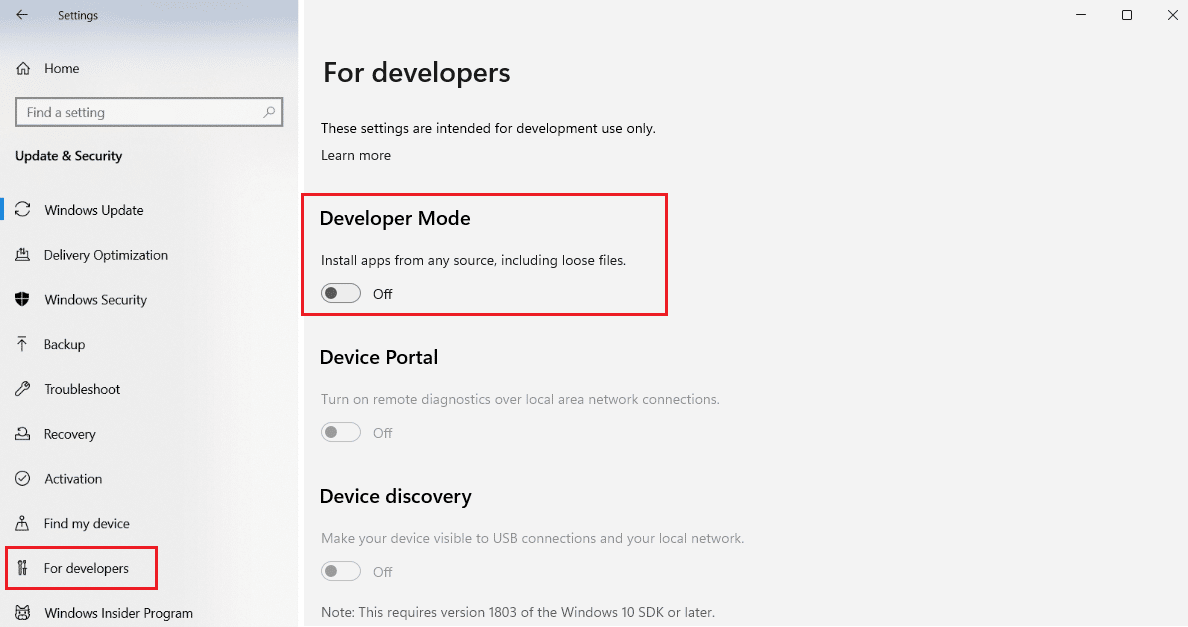Click the Developer Mode heading

(395, 218)
